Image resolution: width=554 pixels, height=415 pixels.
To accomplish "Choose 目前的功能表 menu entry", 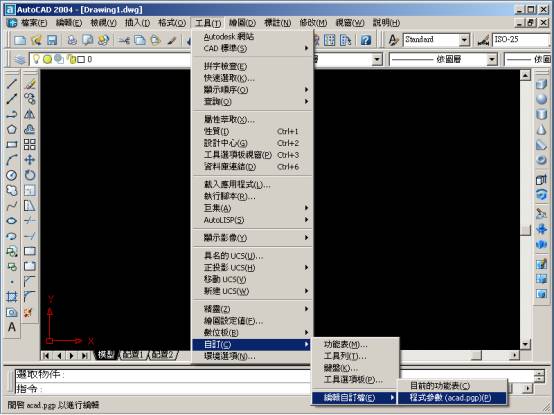I will point(452,386).
